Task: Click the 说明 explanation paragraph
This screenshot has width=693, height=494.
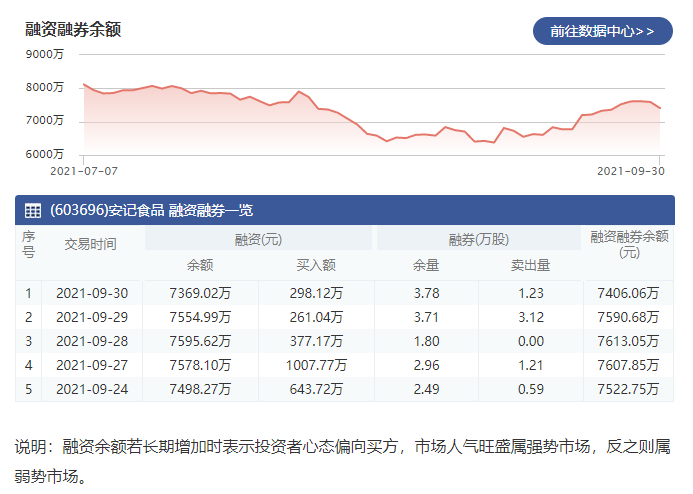Action: (x=343, y=461)
